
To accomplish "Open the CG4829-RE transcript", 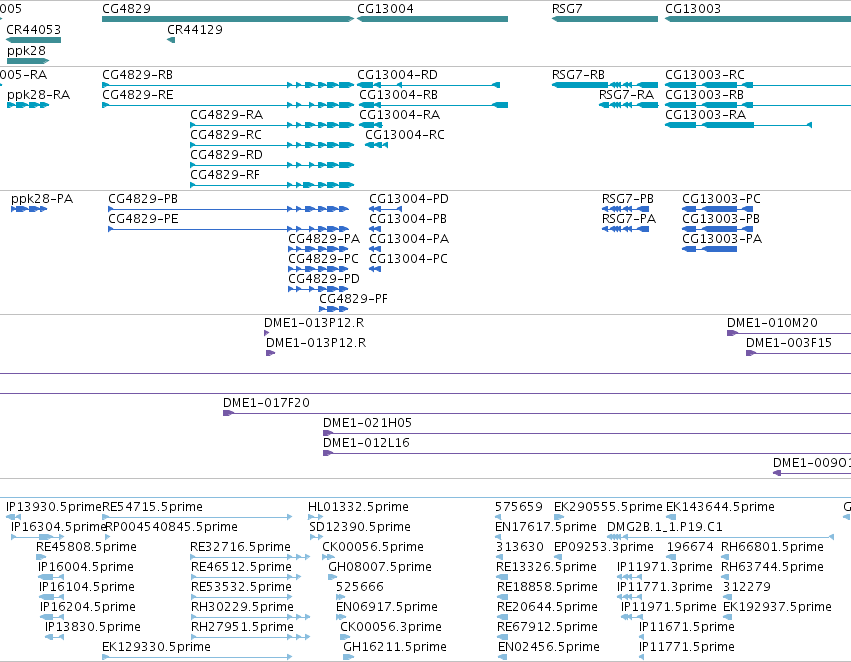I will pos(138,95).
